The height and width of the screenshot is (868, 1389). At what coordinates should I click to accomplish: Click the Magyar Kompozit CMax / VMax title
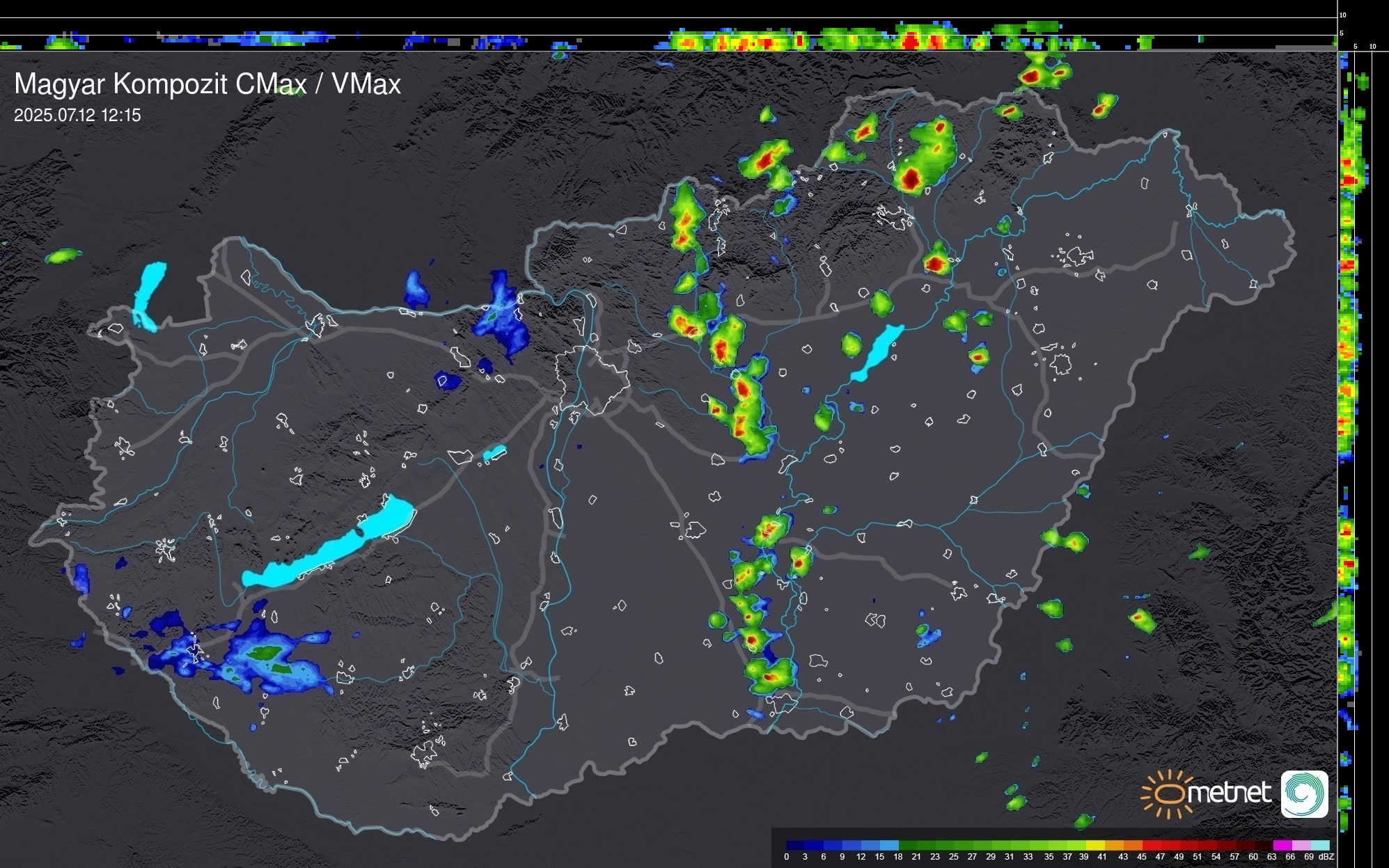pyautogui.click(x=207, y=84)
